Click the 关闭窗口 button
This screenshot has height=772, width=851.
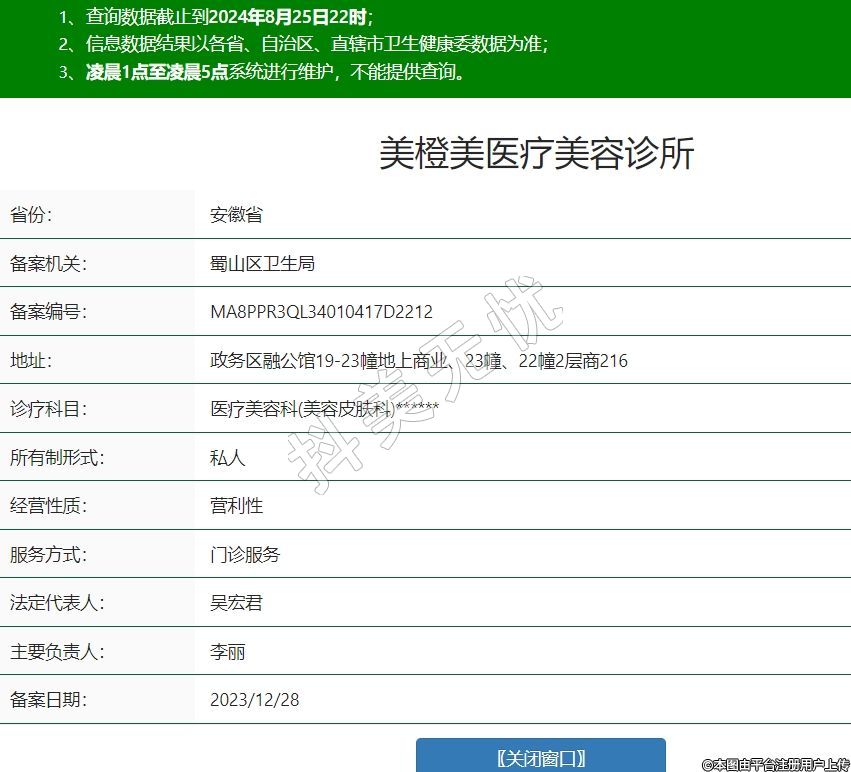[x=540, y=757]
